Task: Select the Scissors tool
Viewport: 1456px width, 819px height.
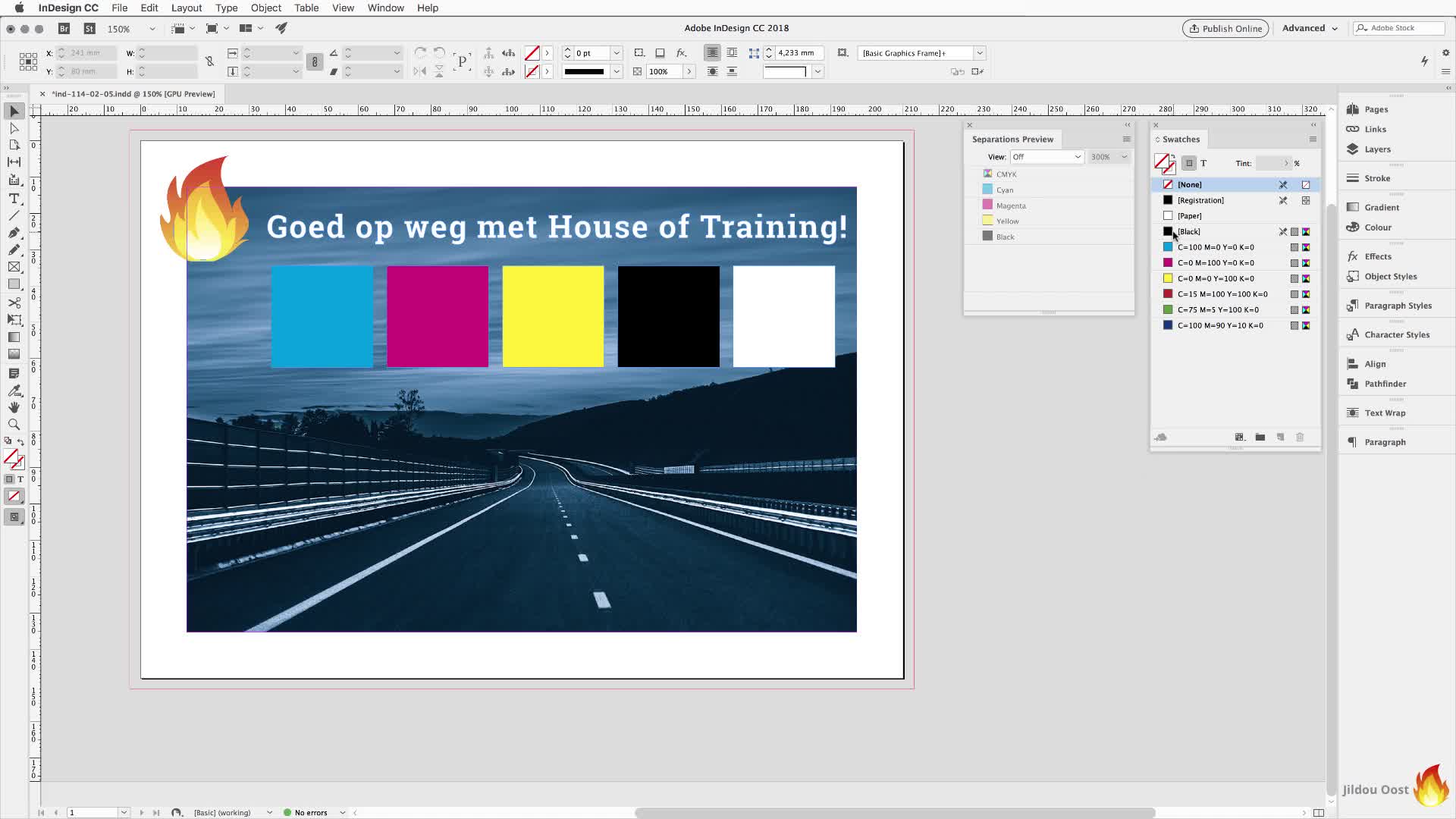Action: click(14, 303)
